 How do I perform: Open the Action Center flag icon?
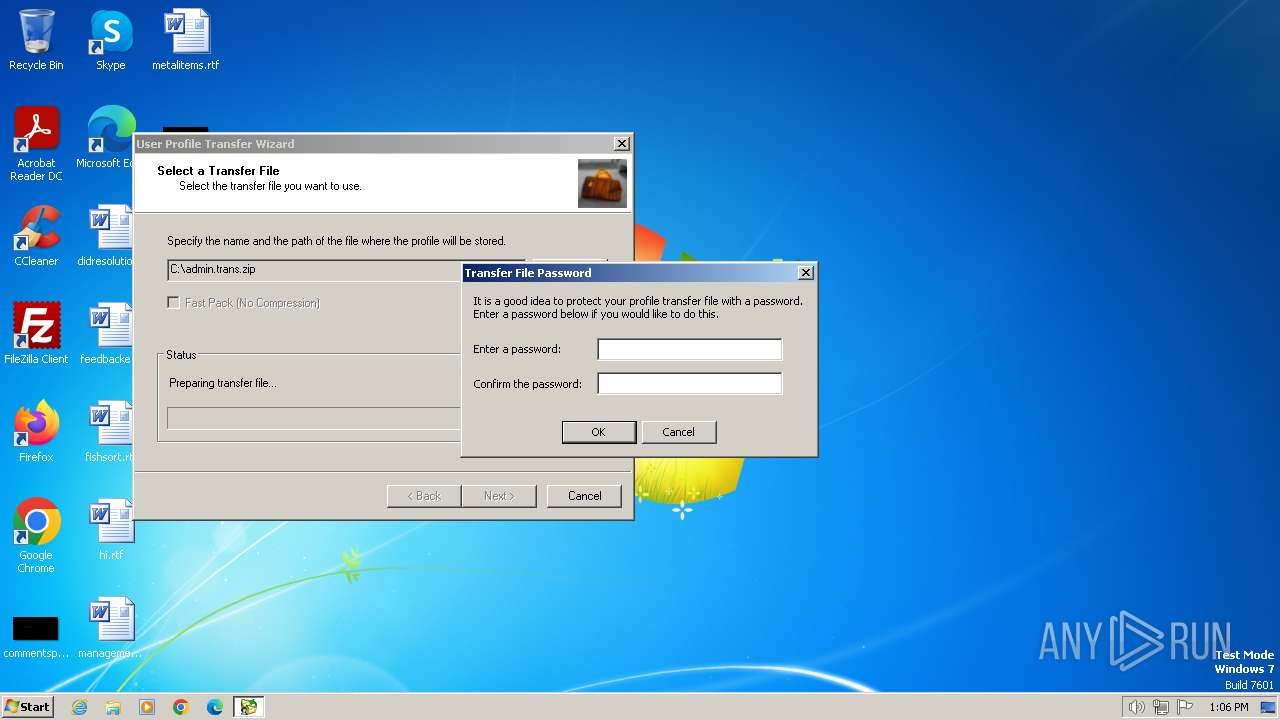[x=1185, y=707]
